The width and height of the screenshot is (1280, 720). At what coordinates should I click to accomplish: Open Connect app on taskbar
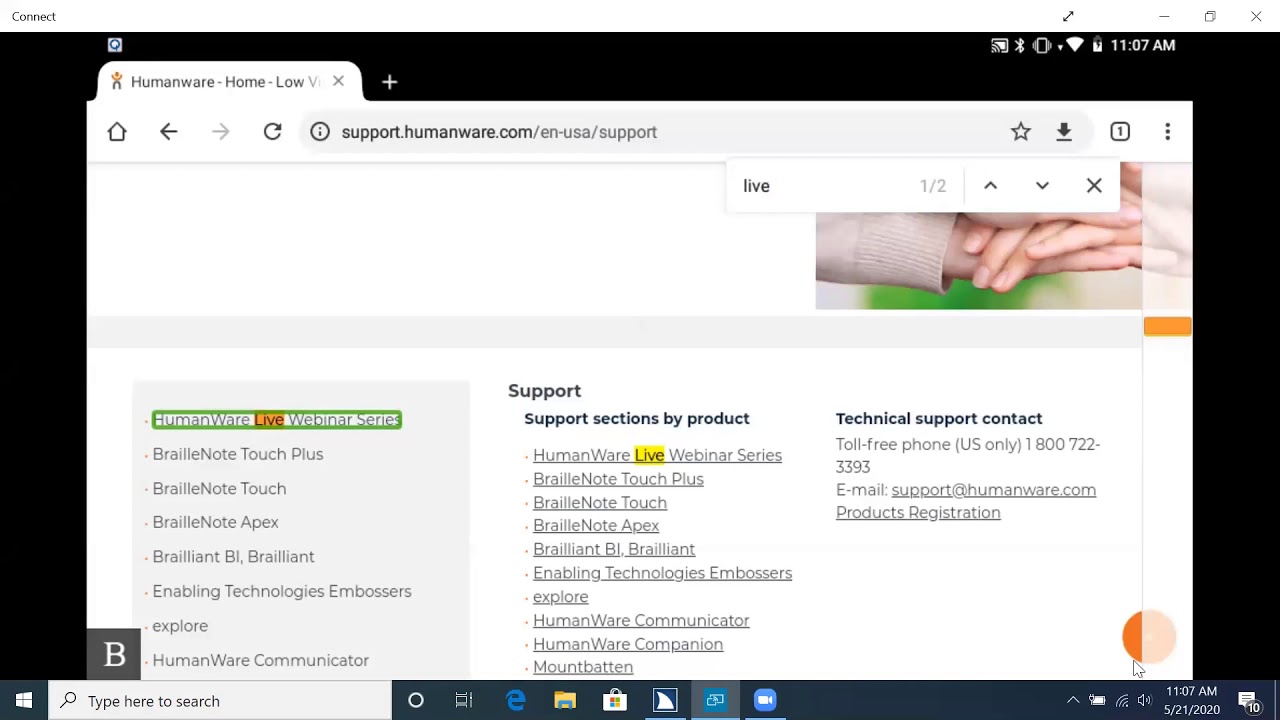(x=715, y=701)
